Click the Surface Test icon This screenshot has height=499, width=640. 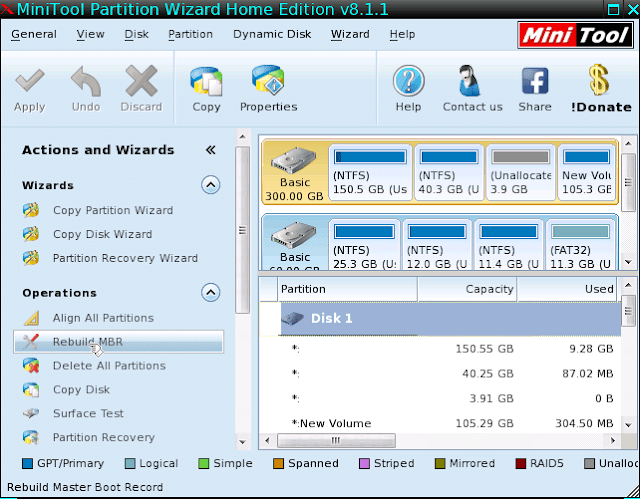tap(31, 413)
